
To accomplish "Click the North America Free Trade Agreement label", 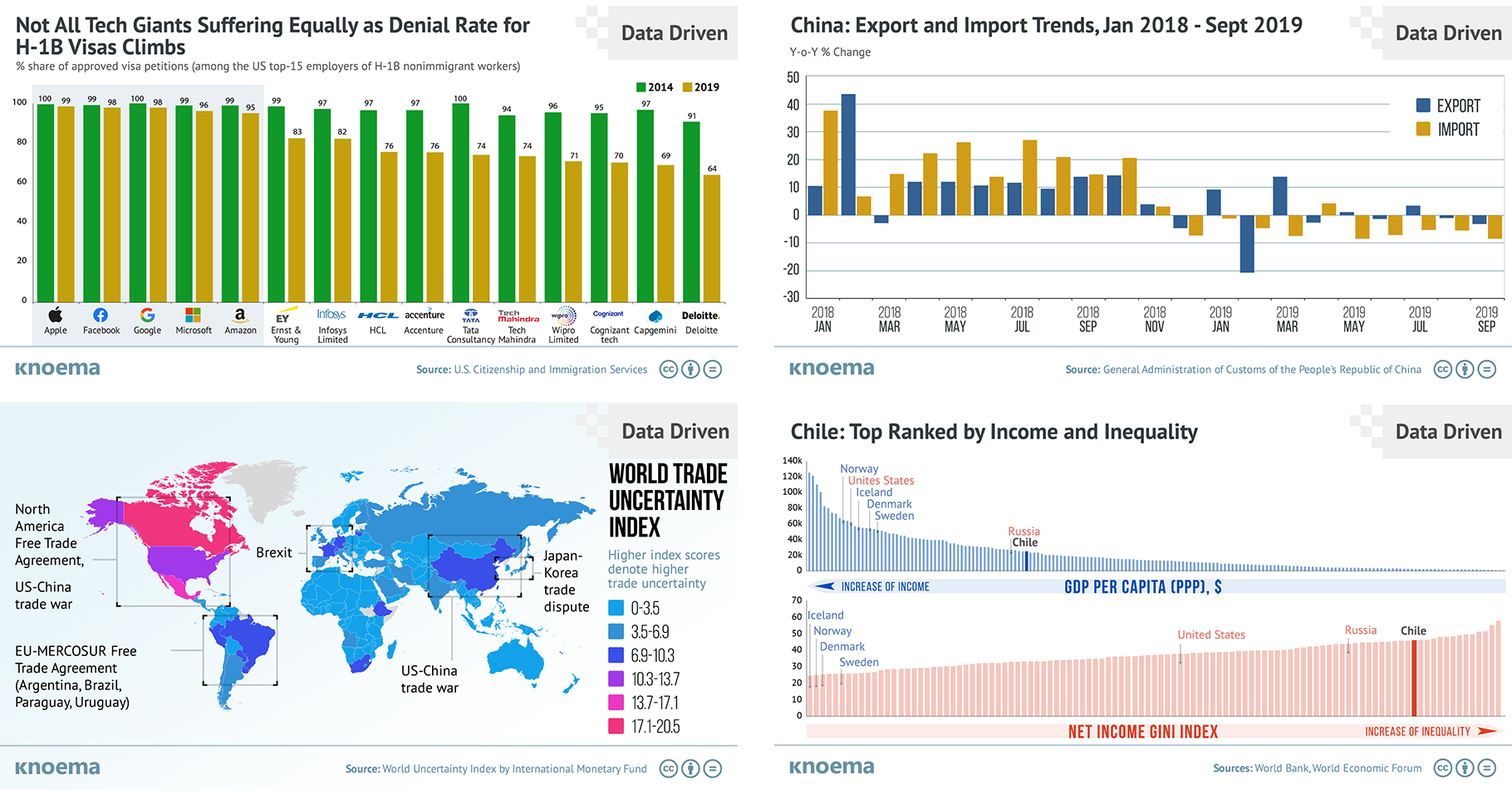I will (x=49, y=535).
